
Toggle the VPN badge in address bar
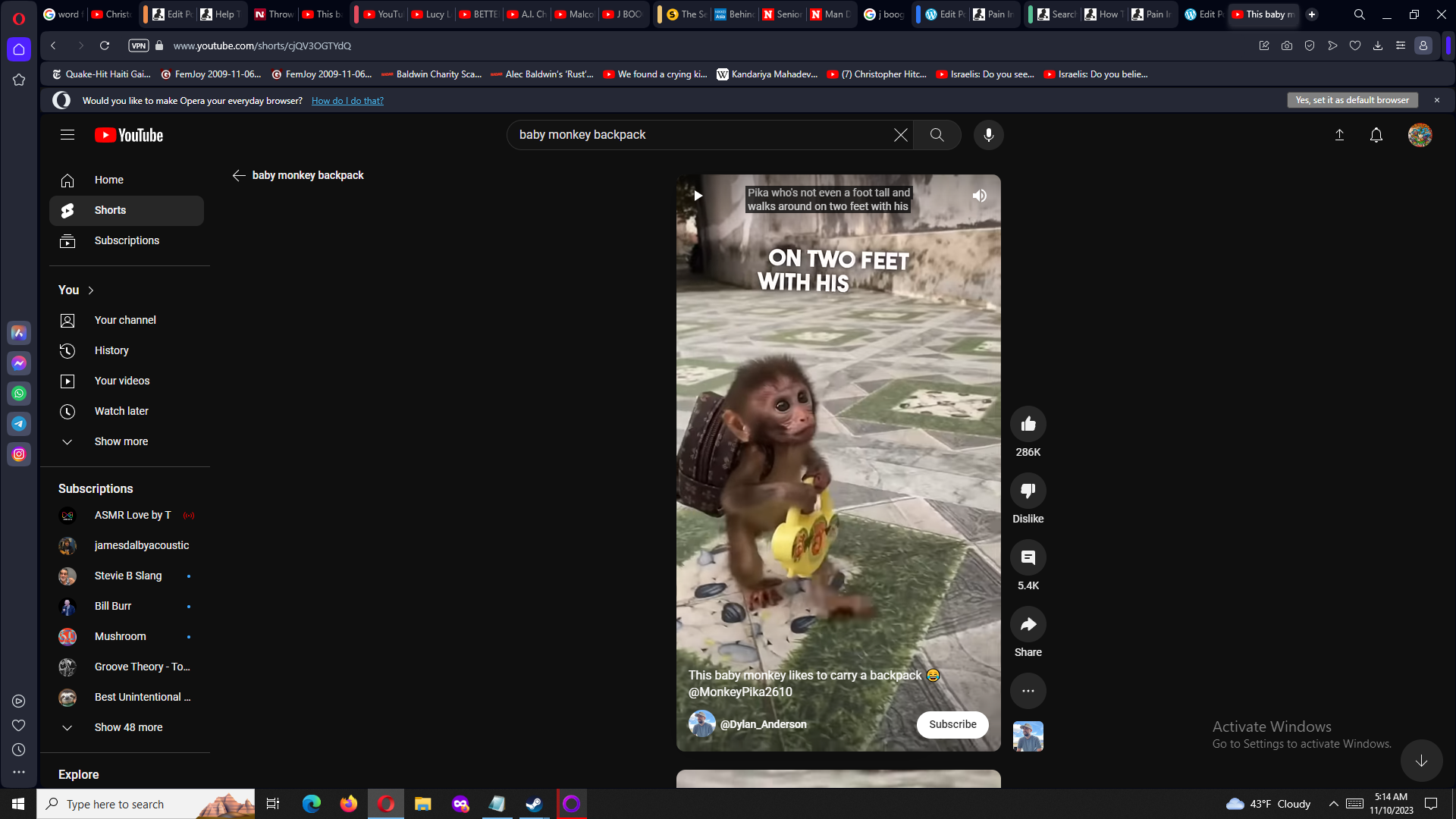pyautogui.click(x=138, y=45)
